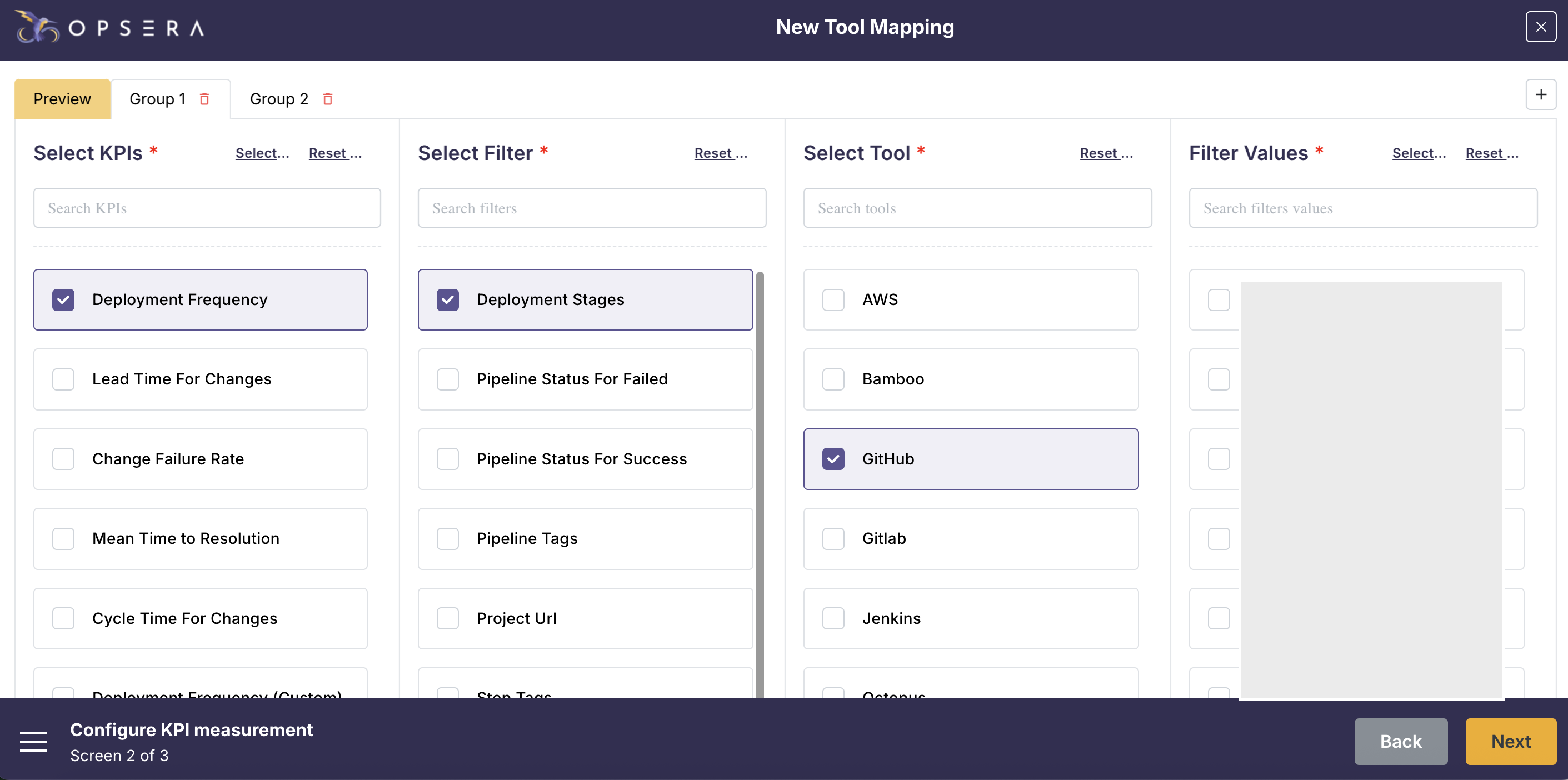Viewport: 1568px width, 780px height.
Task: Select the Jenkins tool checkbox
Action: (x=833, y=618)
